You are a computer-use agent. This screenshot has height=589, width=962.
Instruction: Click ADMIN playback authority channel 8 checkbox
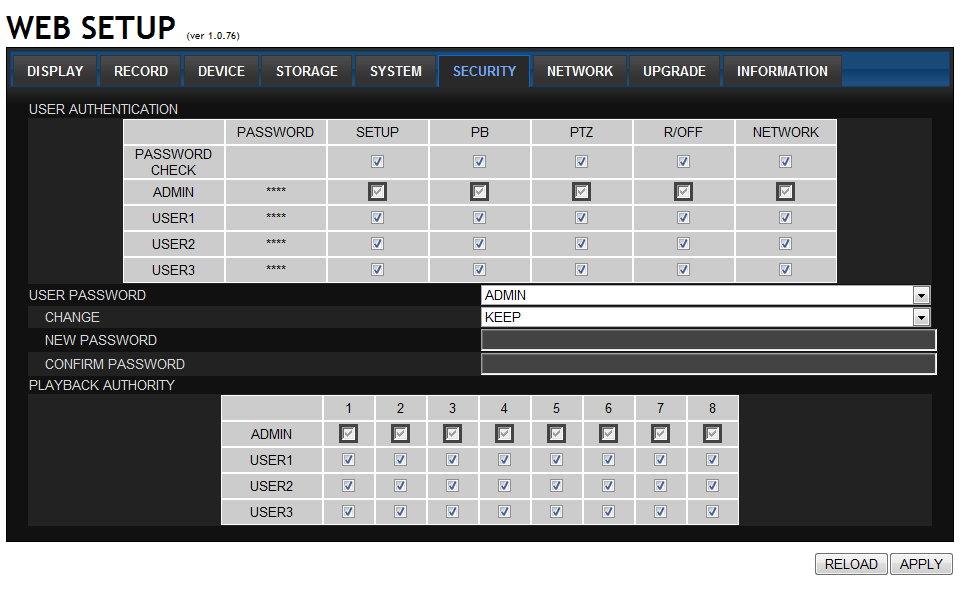coord(712,434)
